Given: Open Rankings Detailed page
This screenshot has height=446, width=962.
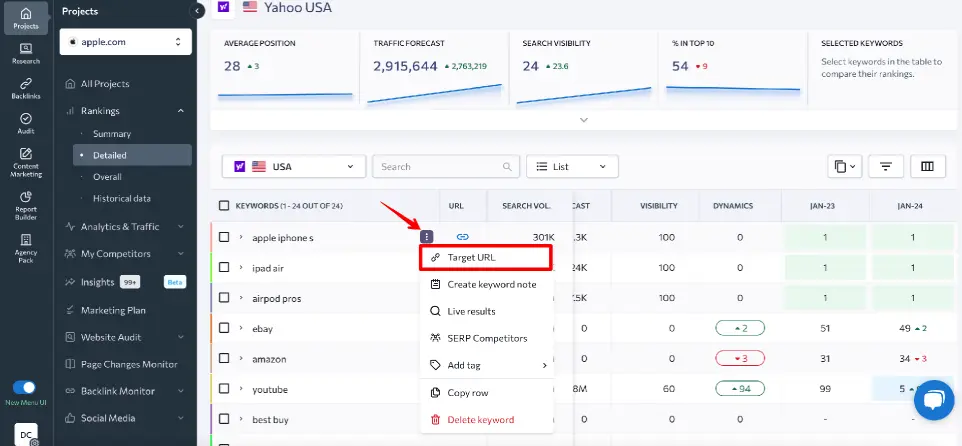Looking at the screenshot, I should tap(132, 155).
